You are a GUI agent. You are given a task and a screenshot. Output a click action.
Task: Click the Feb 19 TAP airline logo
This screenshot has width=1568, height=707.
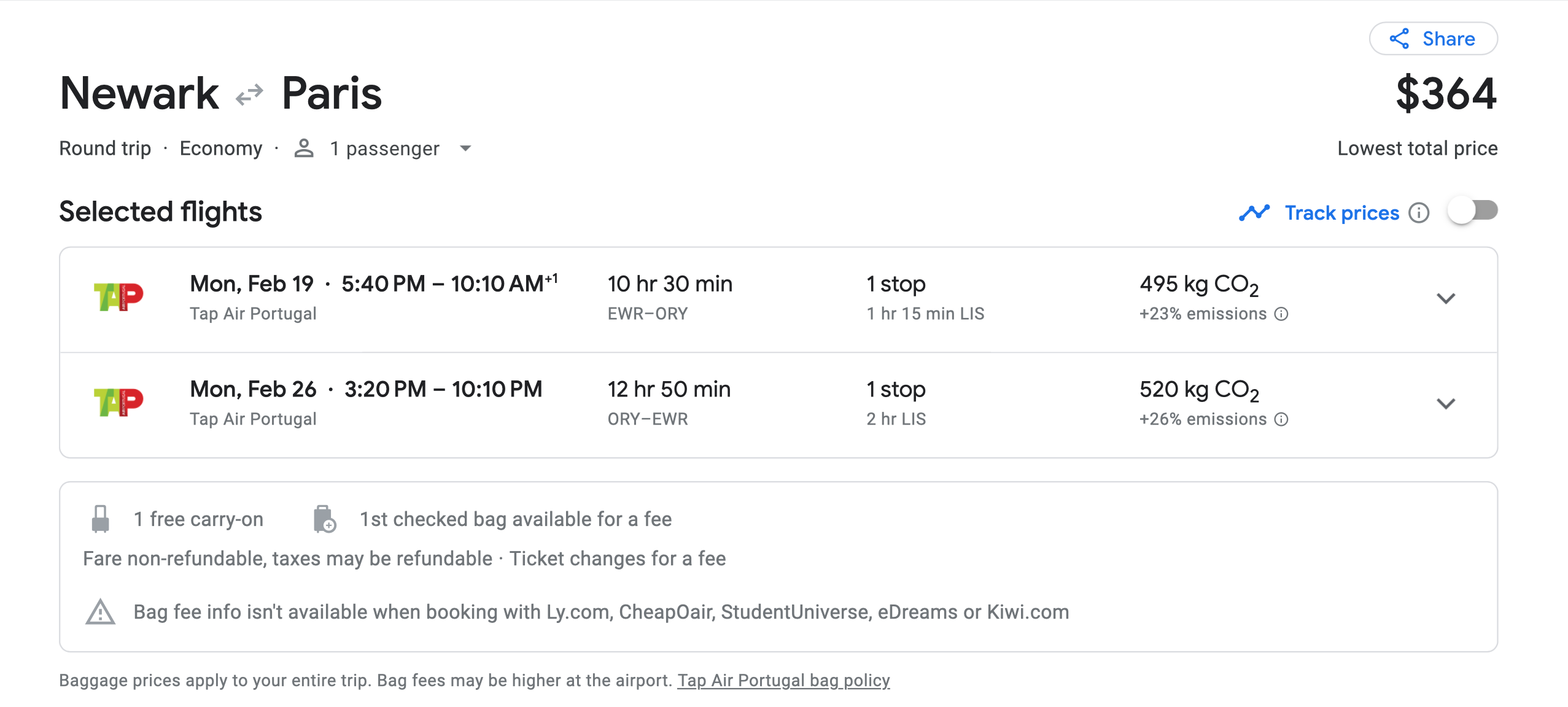click(x=118, y=297)
